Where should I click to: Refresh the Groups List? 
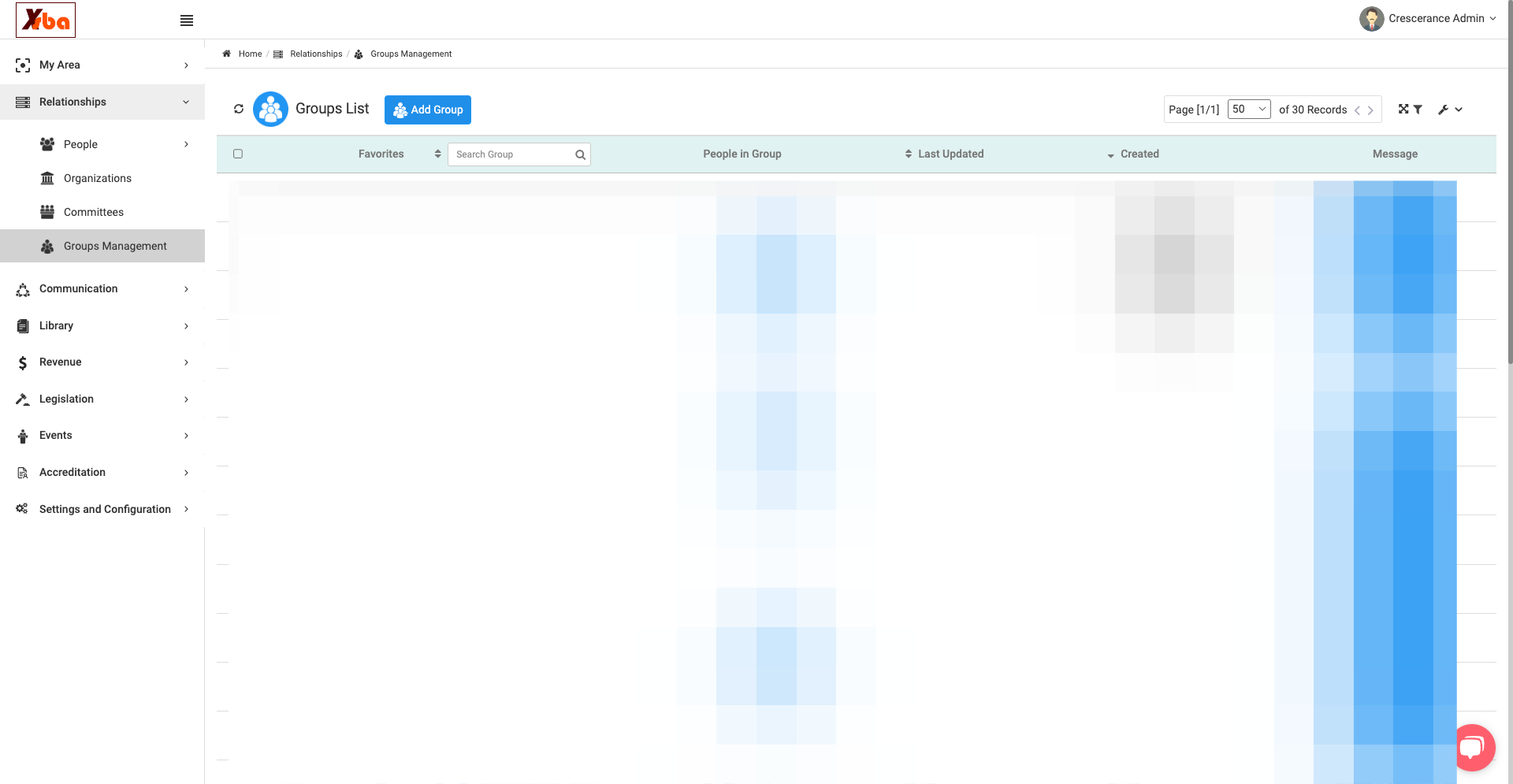pos(239,109)
